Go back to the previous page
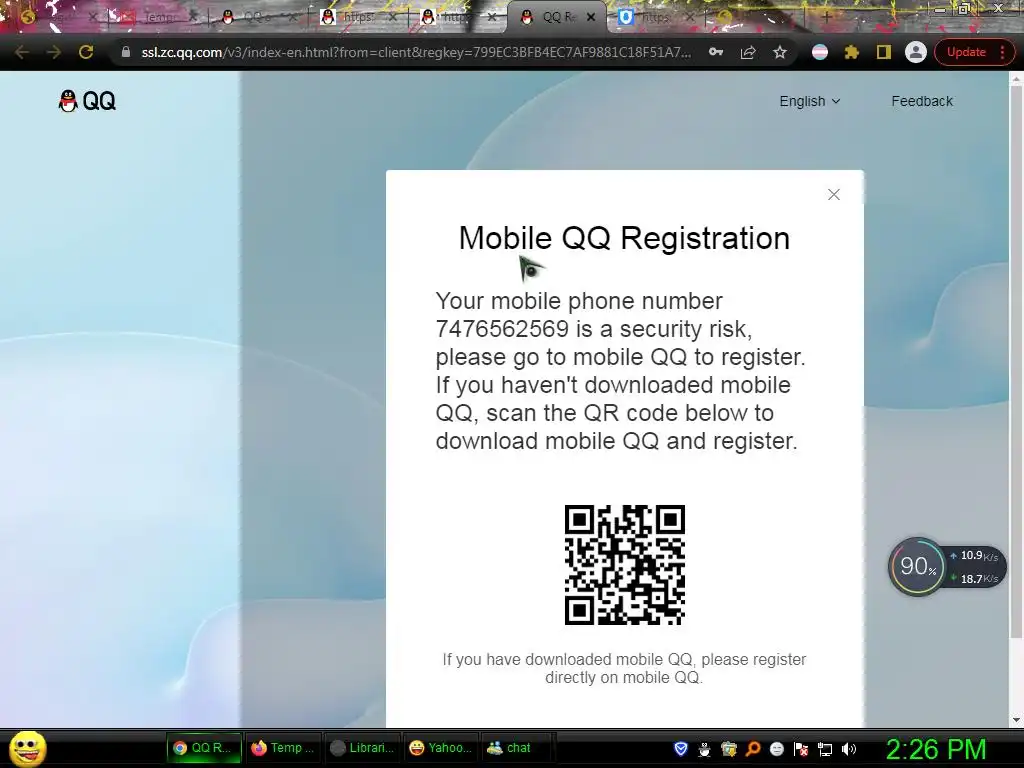Viewport: 1024px width, 768px height. tap(22, 52)
